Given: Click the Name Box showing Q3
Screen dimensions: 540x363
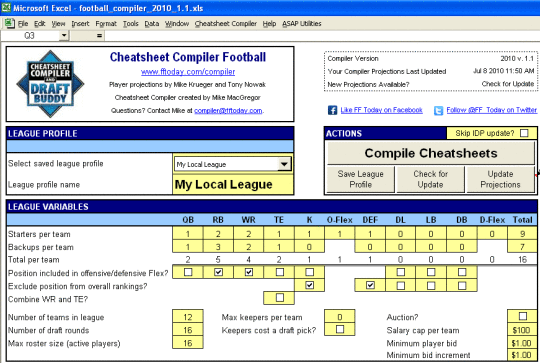Looking at the screenshot, I should tap(30, 35).
